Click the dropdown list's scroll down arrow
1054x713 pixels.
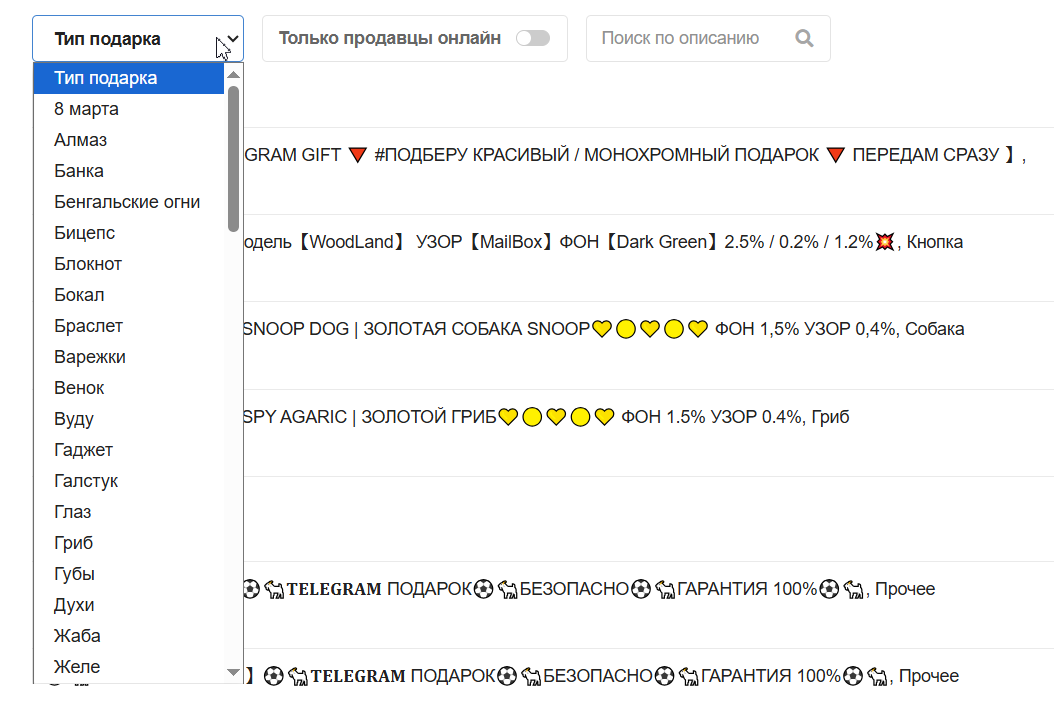[x=233, y=672]
